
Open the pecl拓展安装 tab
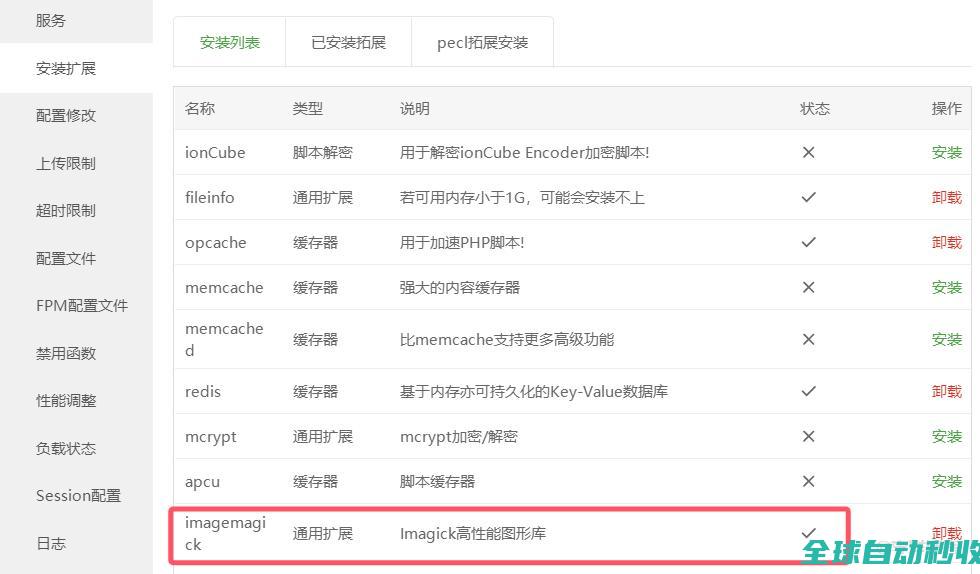482,42
